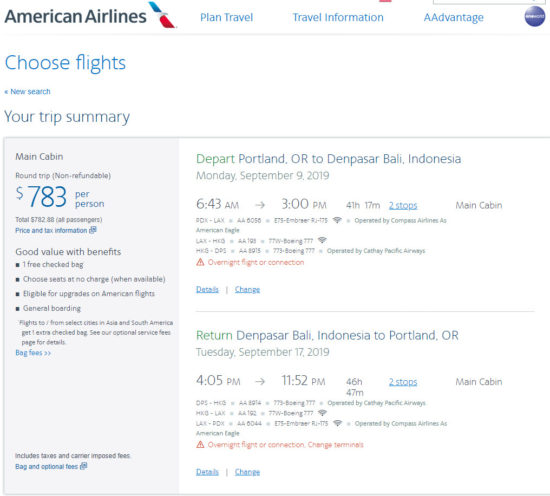Click the oneworld alliance globe icon

(535, 16)
